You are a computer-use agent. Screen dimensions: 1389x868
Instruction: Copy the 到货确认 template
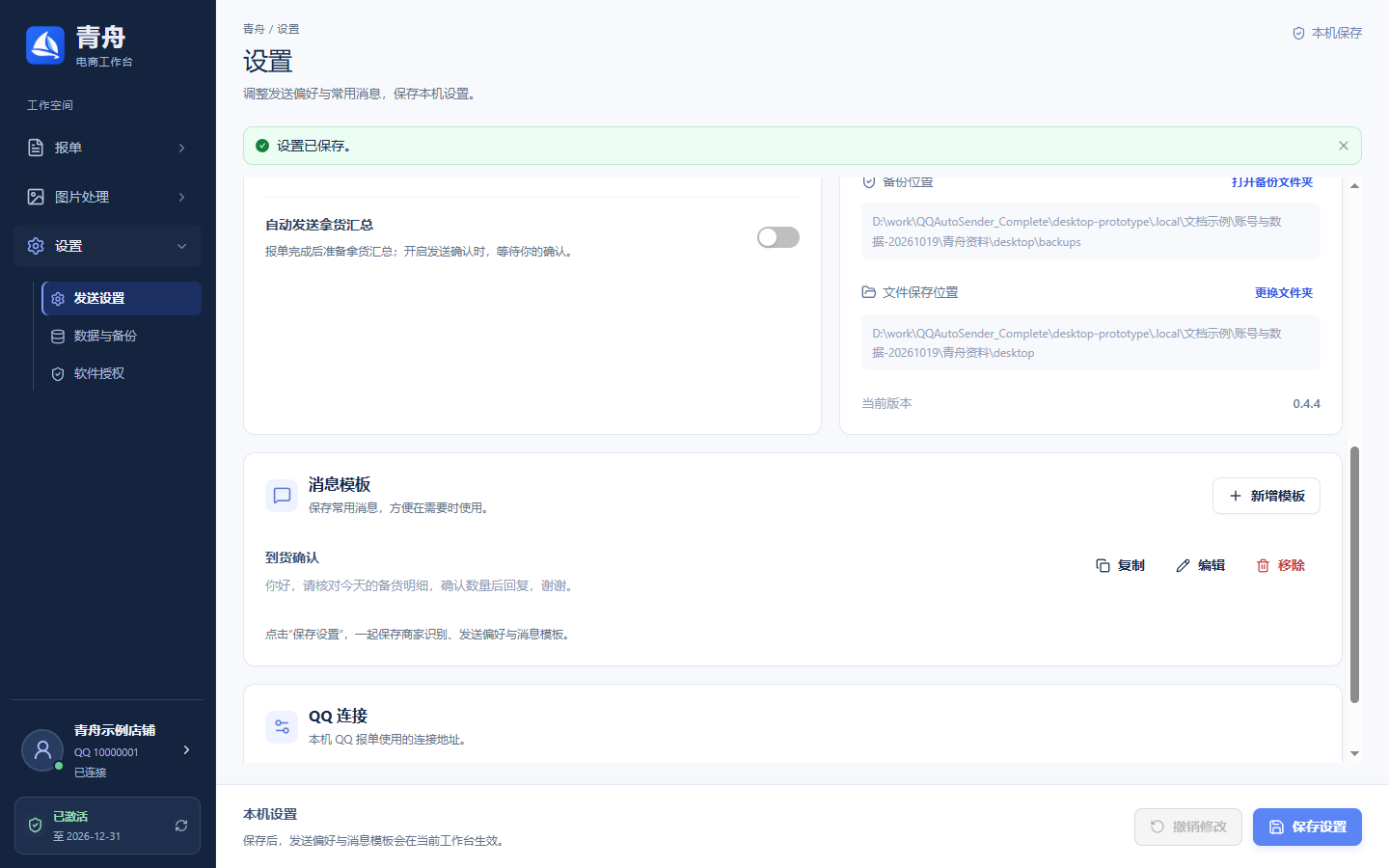(x=1120, y=565)
